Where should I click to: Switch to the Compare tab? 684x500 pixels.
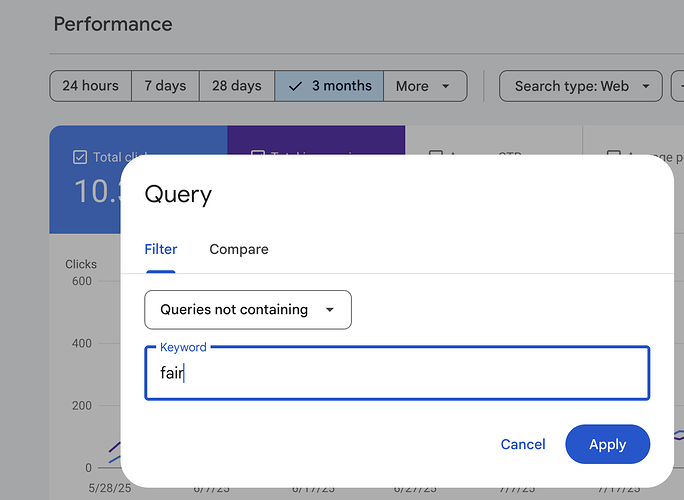(x=239, y=249)
